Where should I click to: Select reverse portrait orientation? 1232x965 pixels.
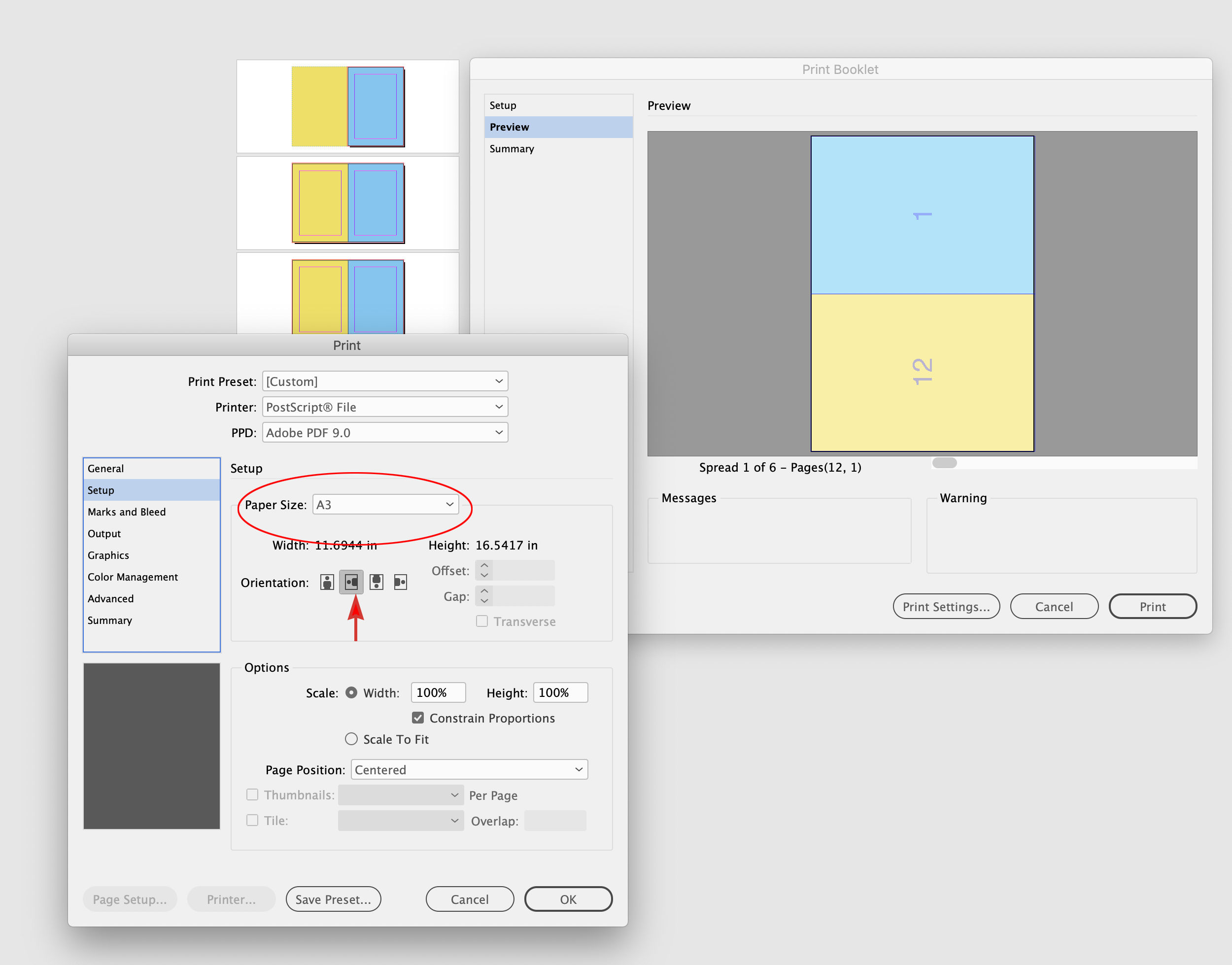pyautogui.click(x=376, y=582)
